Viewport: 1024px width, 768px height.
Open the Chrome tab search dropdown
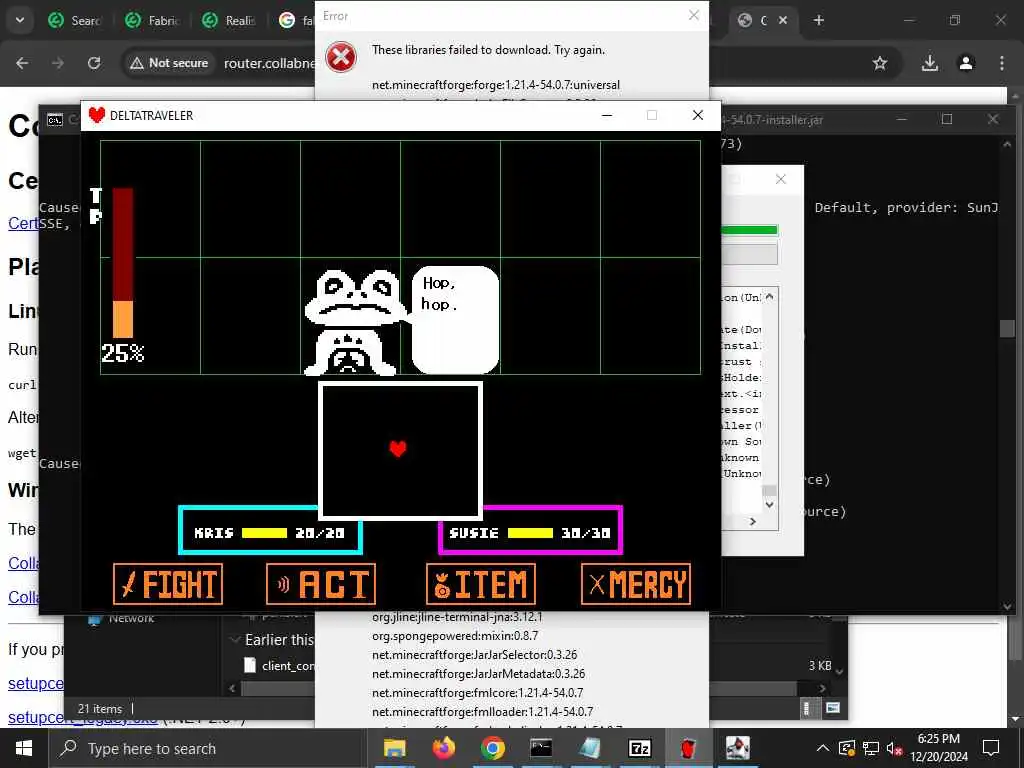click(20, 20)
